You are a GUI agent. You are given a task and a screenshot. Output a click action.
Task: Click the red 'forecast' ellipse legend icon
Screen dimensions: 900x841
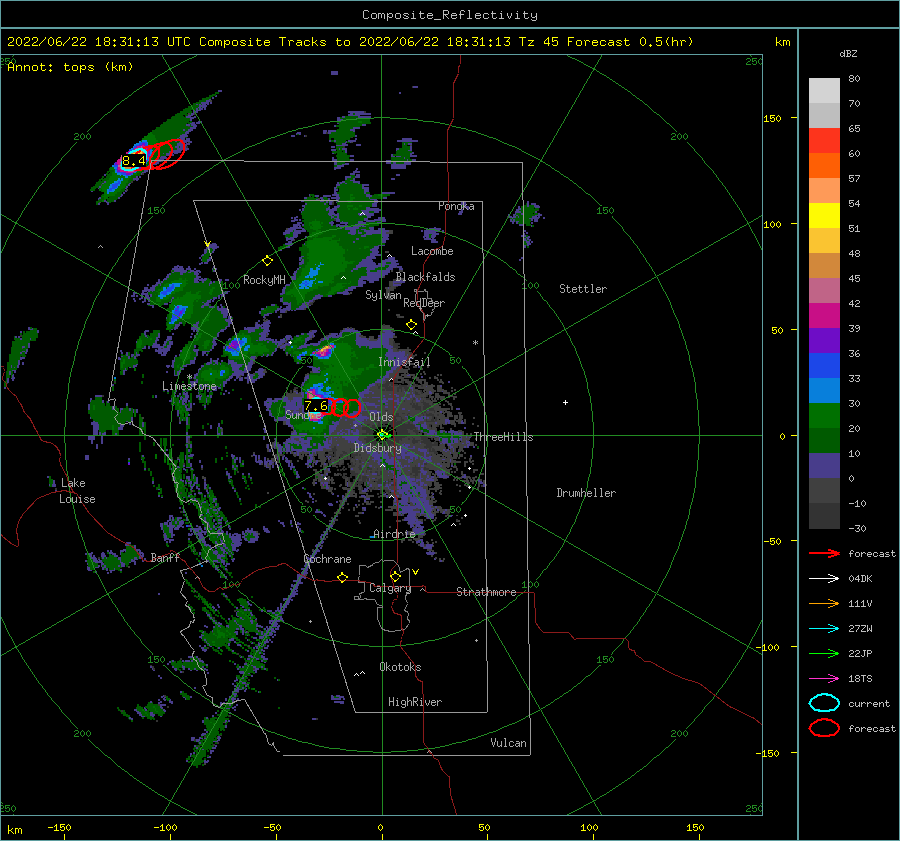(824, 728)
